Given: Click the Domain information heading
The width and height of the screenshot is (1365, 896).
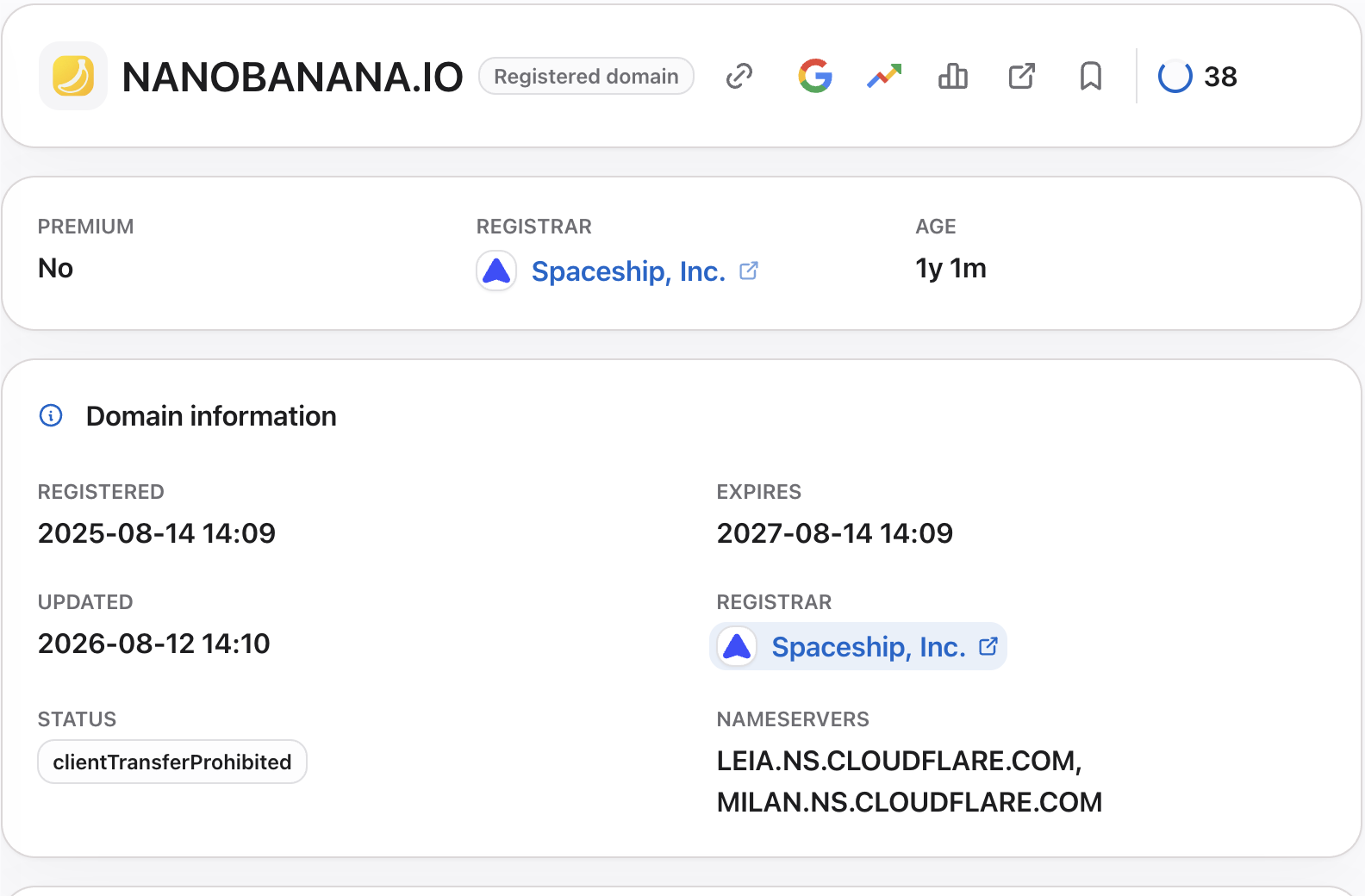Looking at the screenshot, I should 211,415.
